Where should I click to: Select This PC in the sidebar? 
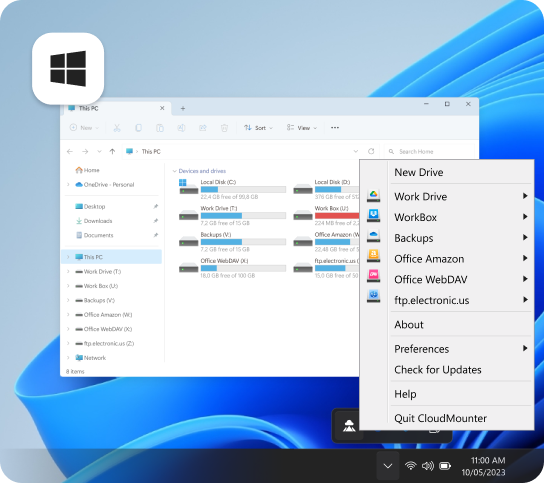click(x=112, y=257)
